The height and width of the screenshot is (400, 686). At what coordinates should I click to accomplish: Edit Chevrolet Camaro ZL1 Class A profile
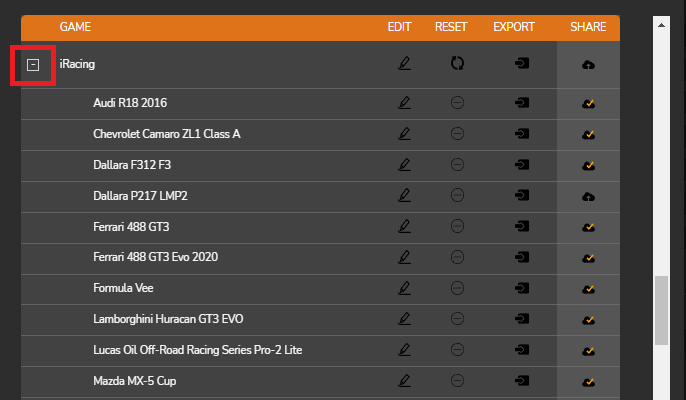[404, 133]
